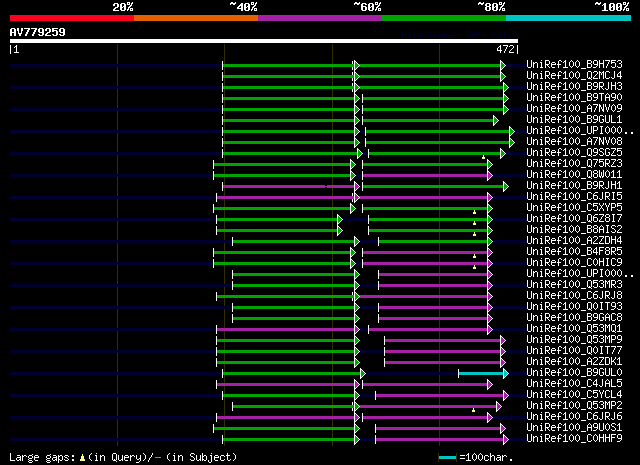The image size is (640, 465).
Task: Click the UniRef100_A7NV08 hit name
Action: point(574,142)
